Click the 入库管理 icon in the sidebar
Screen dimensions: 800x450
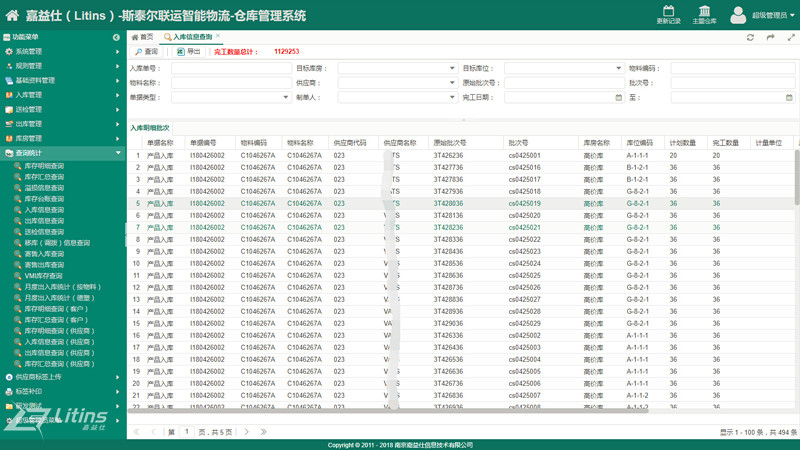point(9,95)
